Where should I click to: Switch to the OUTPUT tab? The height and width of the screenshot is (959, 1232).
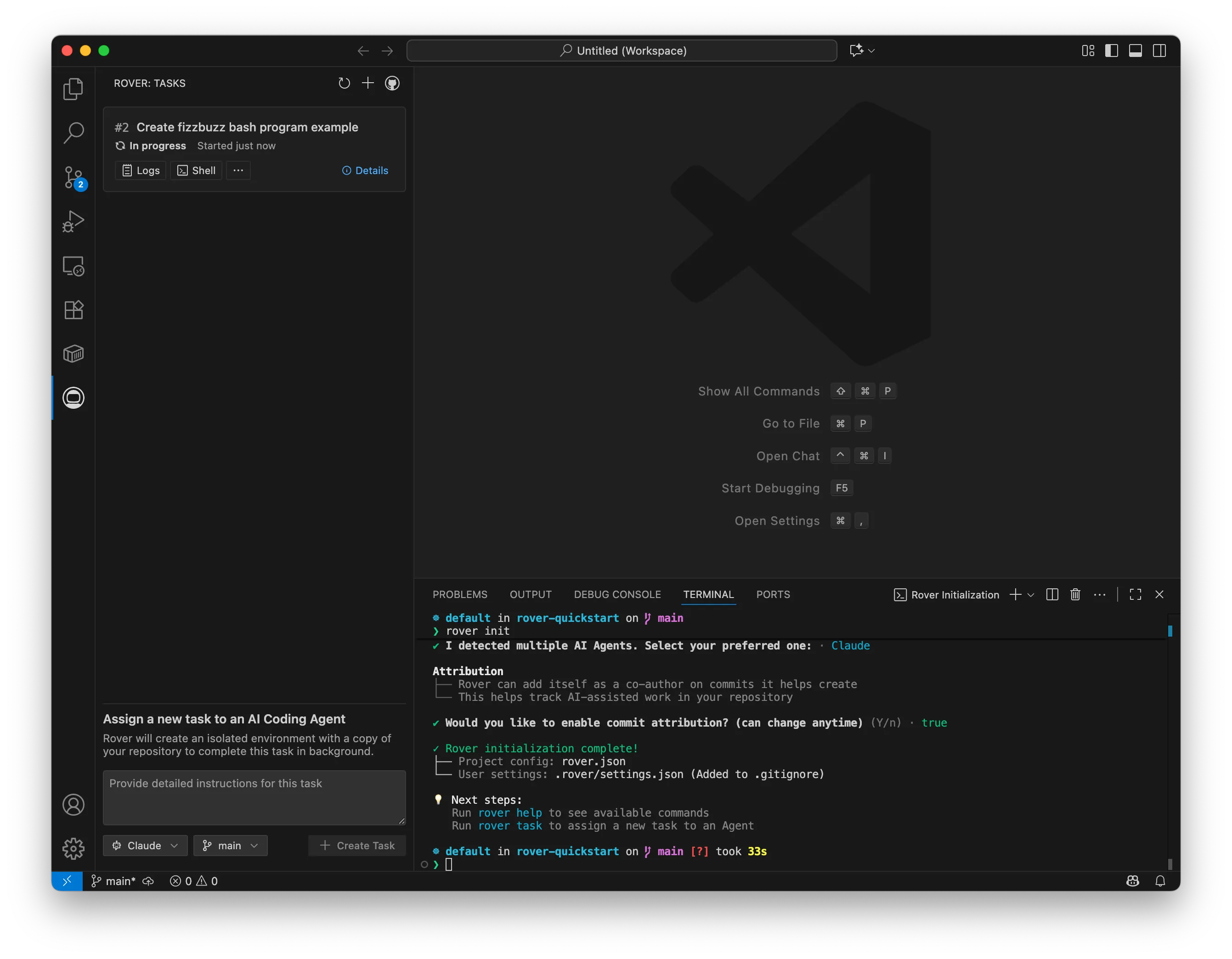click(530, 594)
